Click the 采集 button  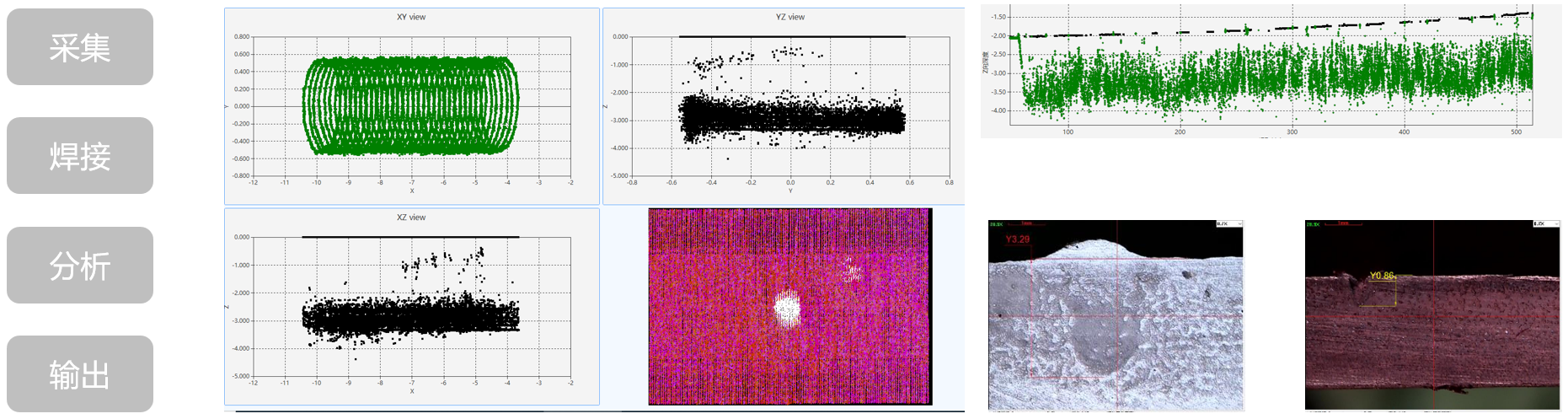click(x=80, y=47)
